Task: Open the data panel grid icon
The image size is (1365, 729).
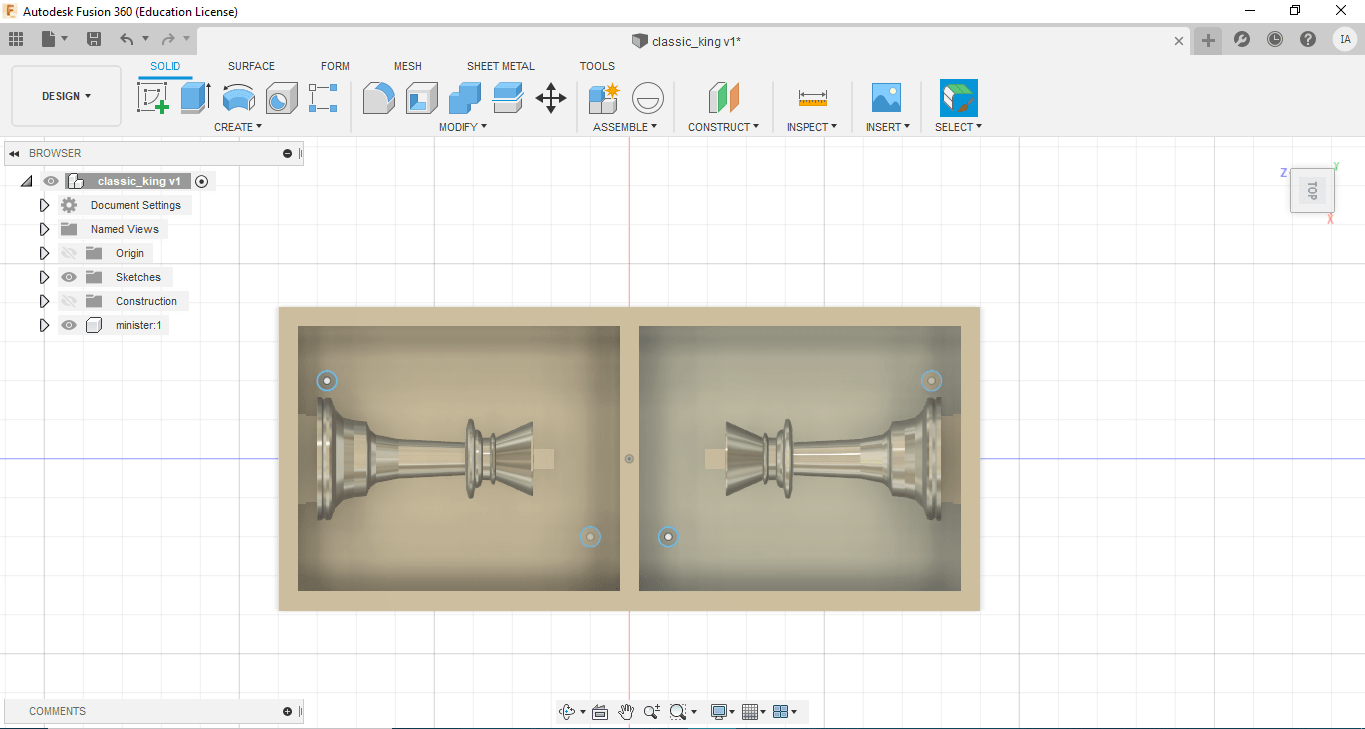Action: coord(16,39)
